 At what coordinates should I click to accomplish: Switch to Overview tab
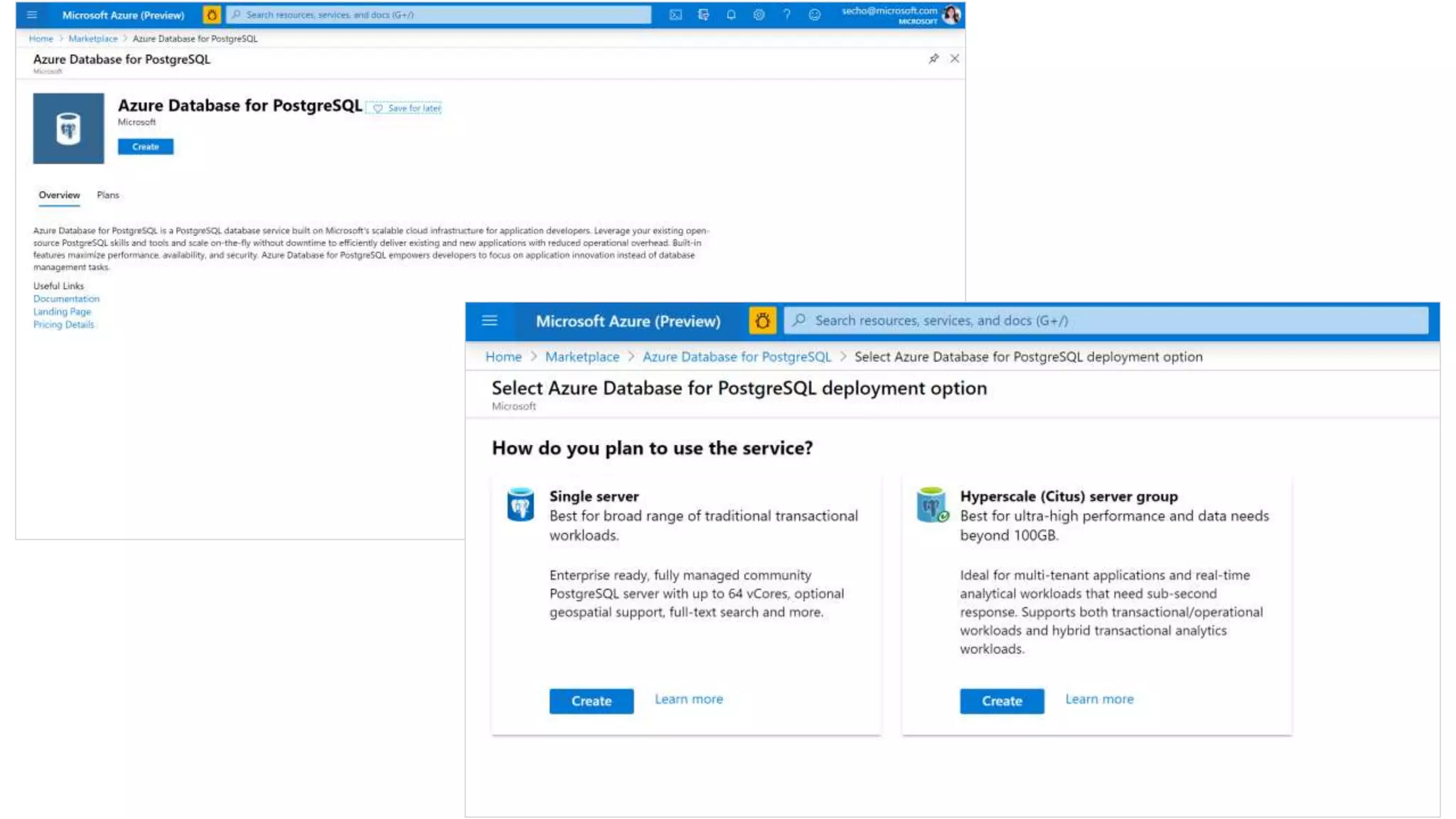[x=59, y=195]
